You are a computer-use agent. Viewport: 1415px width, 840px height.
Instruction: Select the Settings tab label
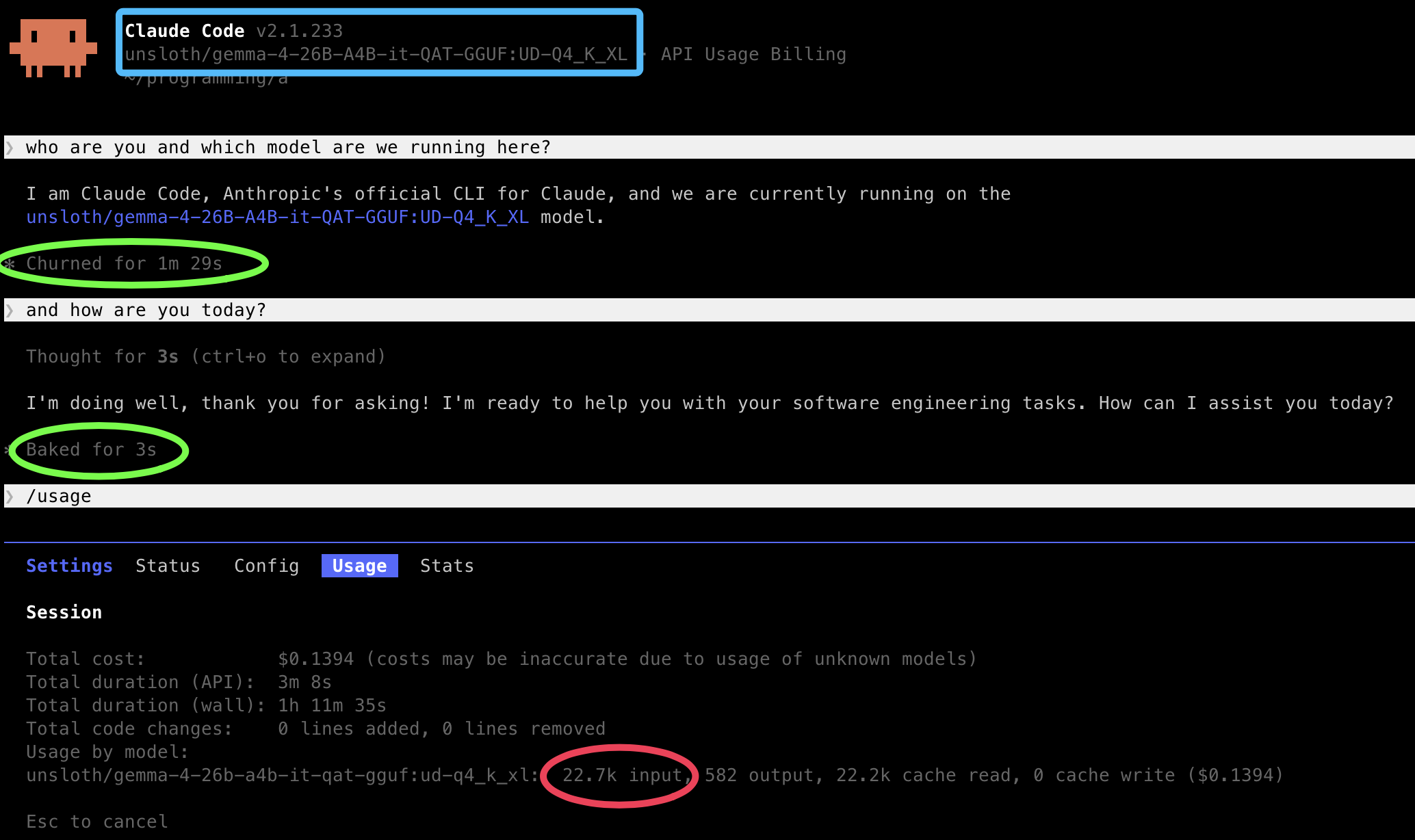pyautogui.click(x=69, y=566)
